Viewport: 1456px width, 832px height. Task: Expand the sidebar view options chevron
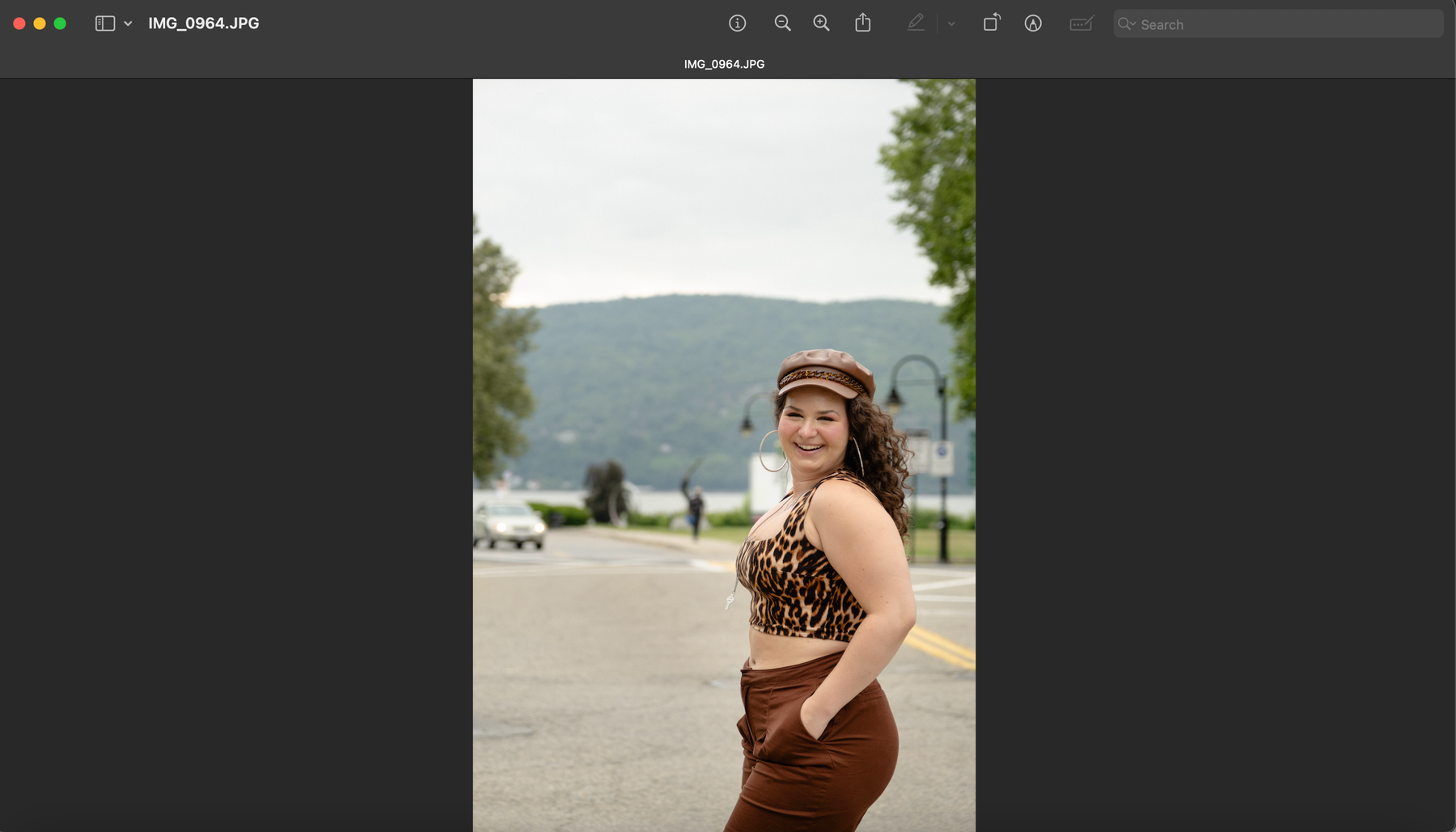128,23
